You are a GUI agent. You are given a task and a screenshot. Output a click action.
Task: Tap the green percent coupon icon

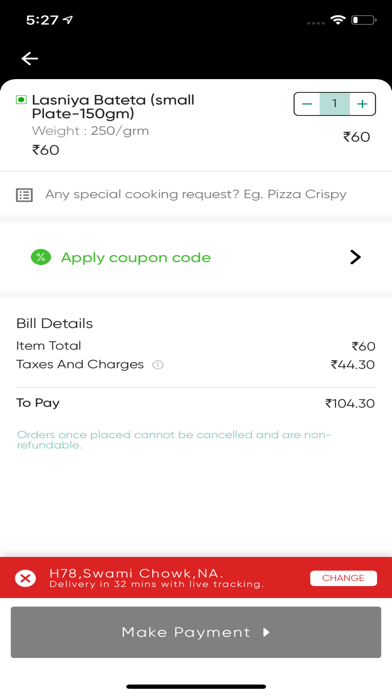41,257
